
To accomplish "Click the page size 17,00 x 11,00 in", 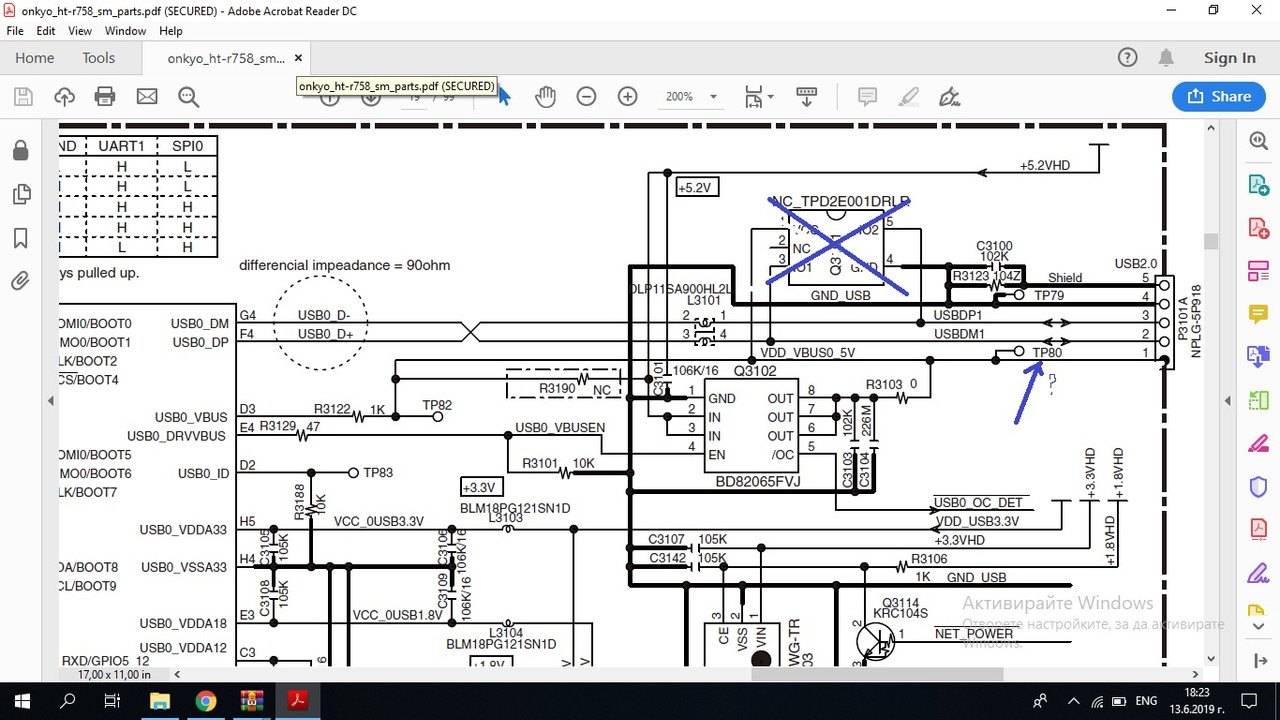I will tap(114, 675).
